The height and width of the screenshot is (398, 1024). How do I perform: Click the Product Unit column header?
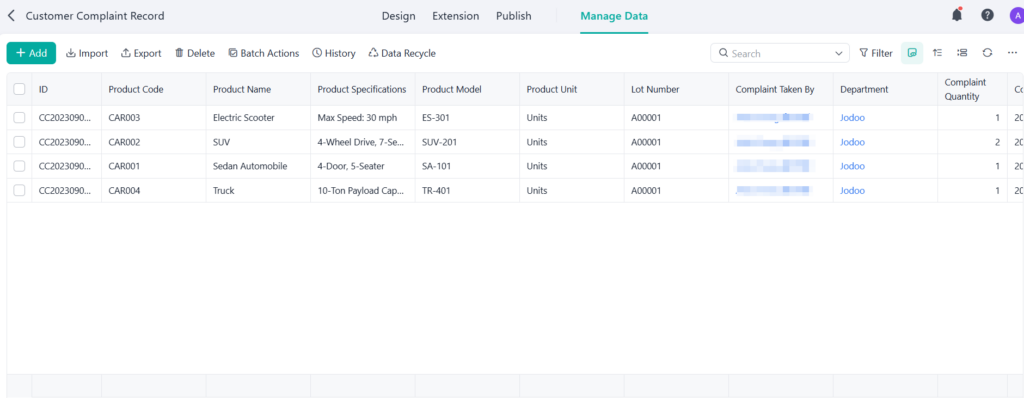(571, 90)
